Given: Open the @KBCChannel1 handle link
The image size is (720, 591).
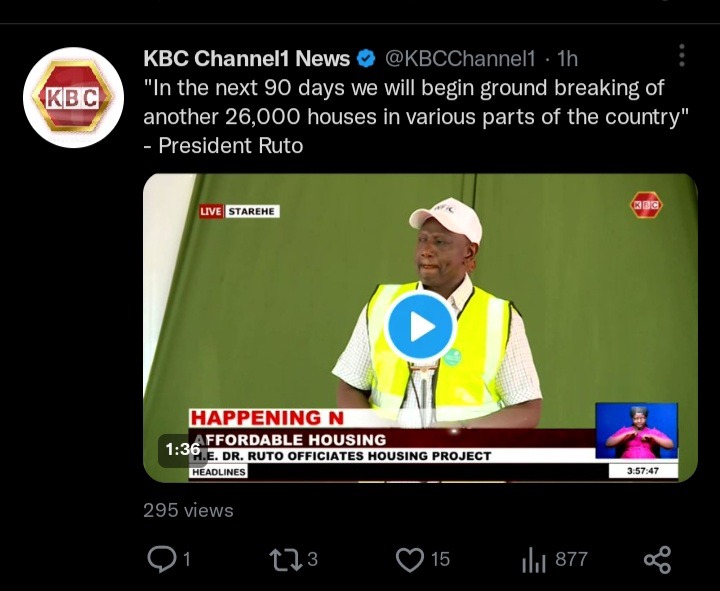Looking at the screenshot, I should [460, 59].
